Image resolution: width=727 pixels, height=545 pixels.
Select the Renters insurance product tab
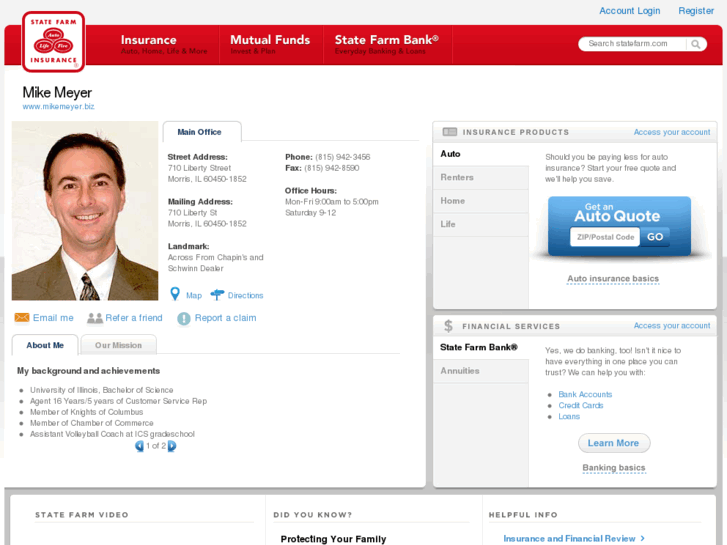[x=481, y=178]
